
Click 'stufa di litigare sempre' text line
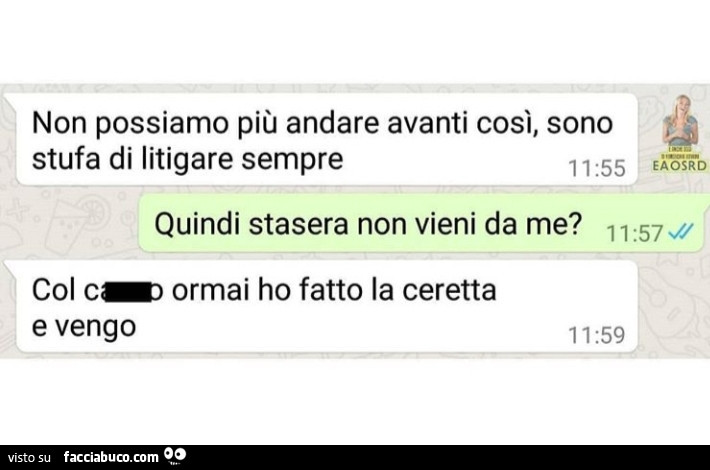(x=187, y=159)
